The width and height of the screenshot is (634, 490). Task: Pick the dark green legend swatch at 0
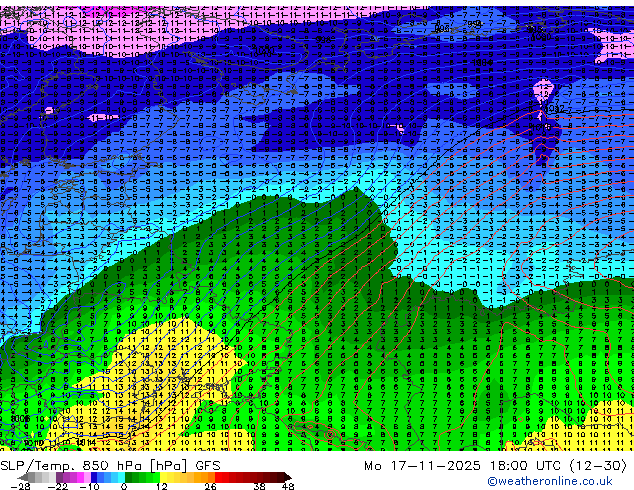[129, 477]
